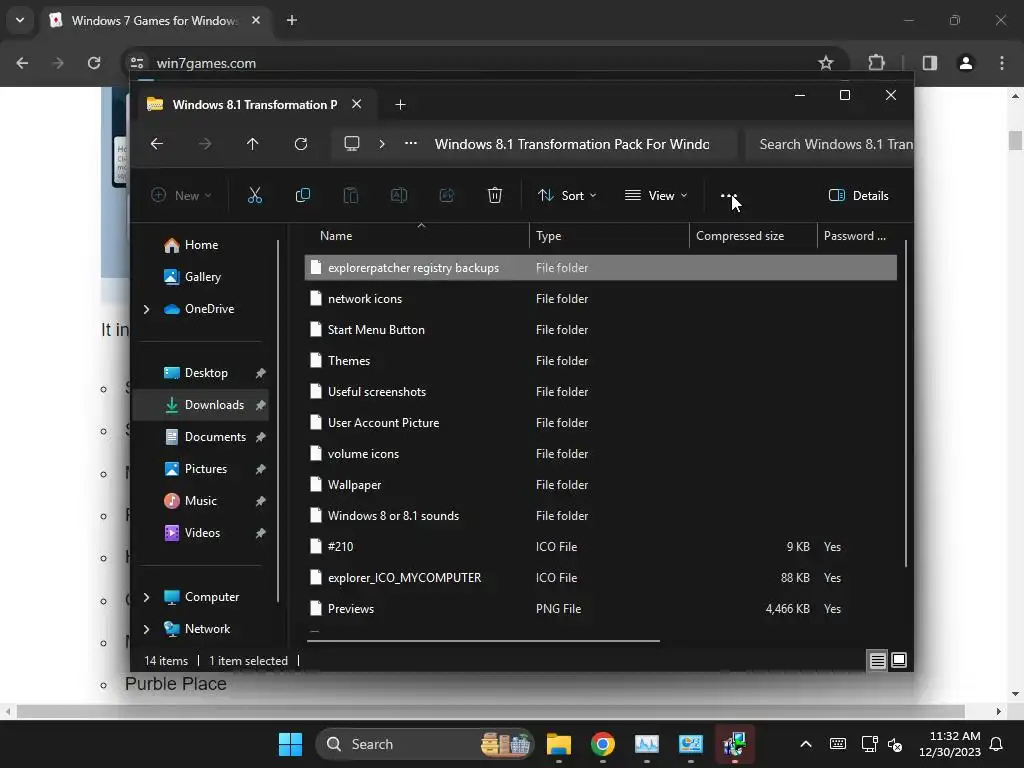Click the Copy icon in Explorer toolbar

point(302,195)
